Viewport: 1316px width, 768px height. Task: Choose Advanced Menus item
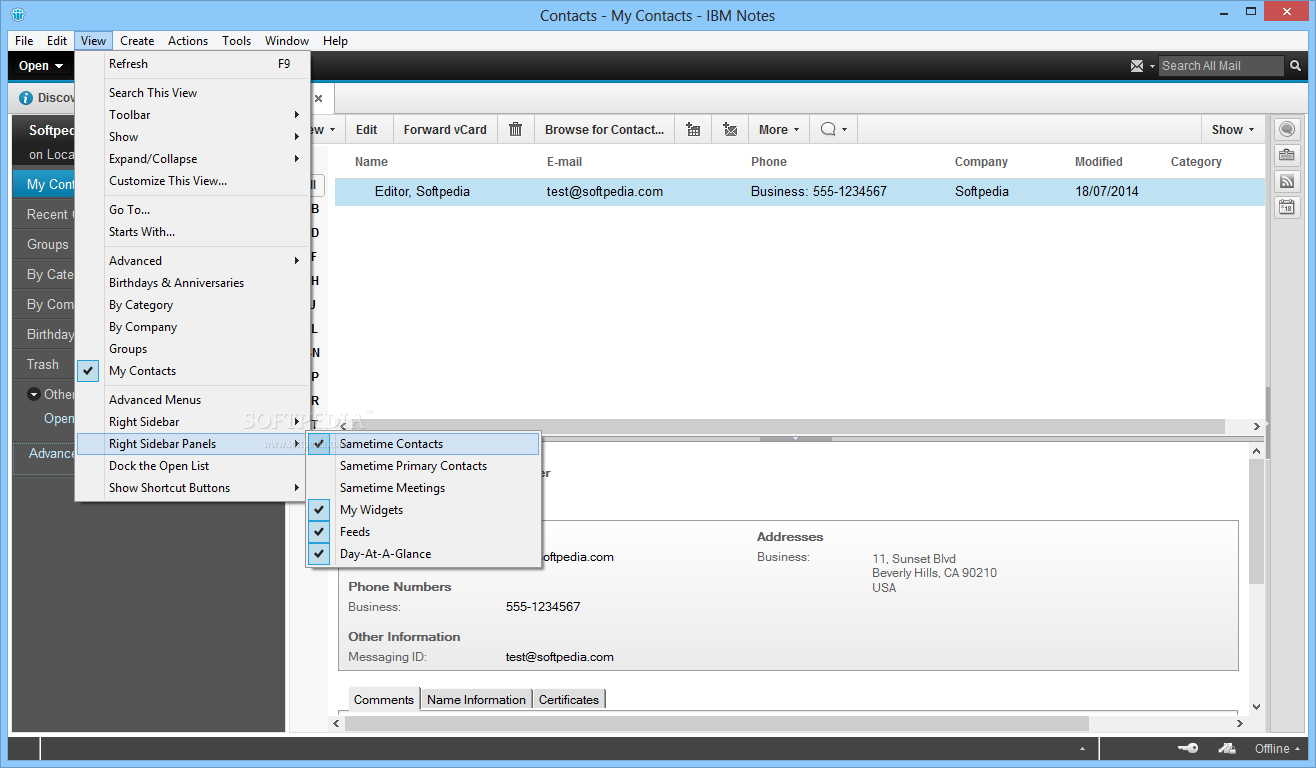pyautogui.click(x=192, y=400)
